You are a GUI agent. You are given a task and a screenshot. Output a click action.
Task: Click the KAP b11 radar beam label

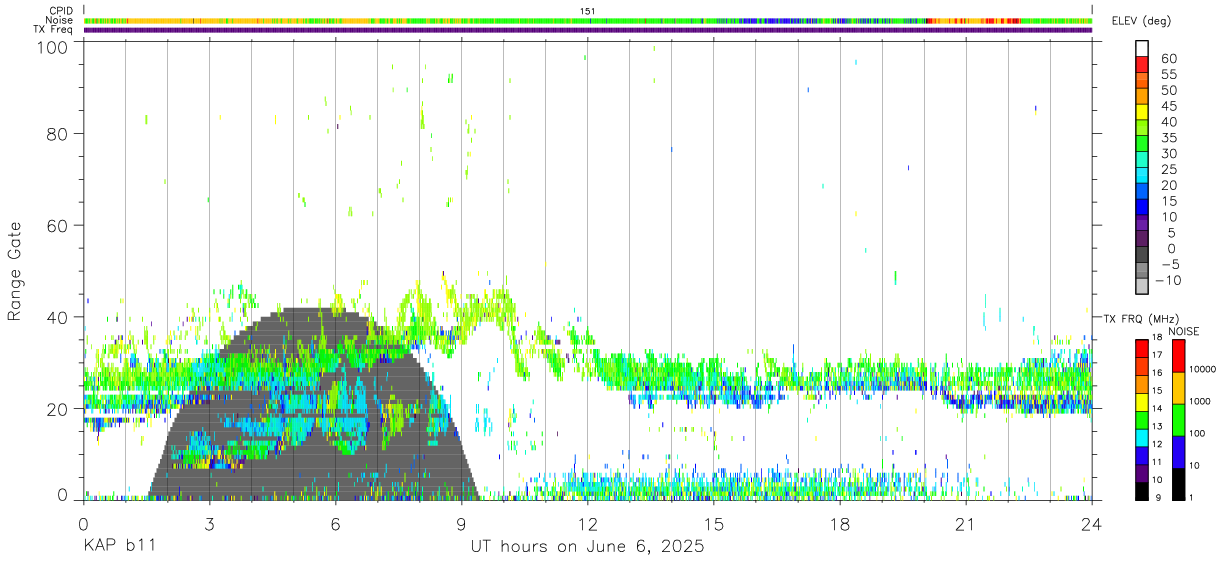tap(118, 547)
